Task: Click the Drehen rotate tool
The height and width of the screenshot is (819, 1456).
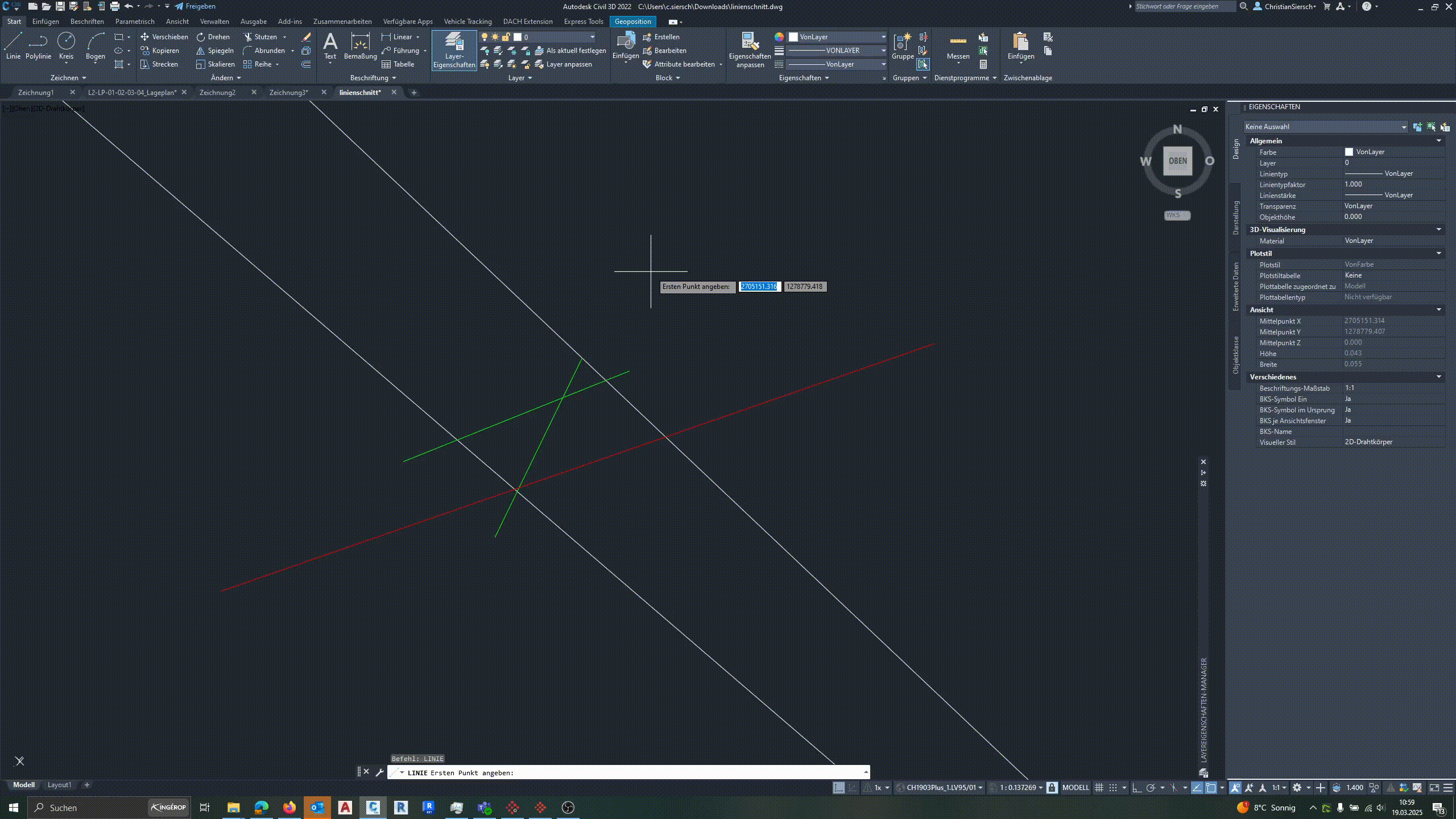Action: 213,37
